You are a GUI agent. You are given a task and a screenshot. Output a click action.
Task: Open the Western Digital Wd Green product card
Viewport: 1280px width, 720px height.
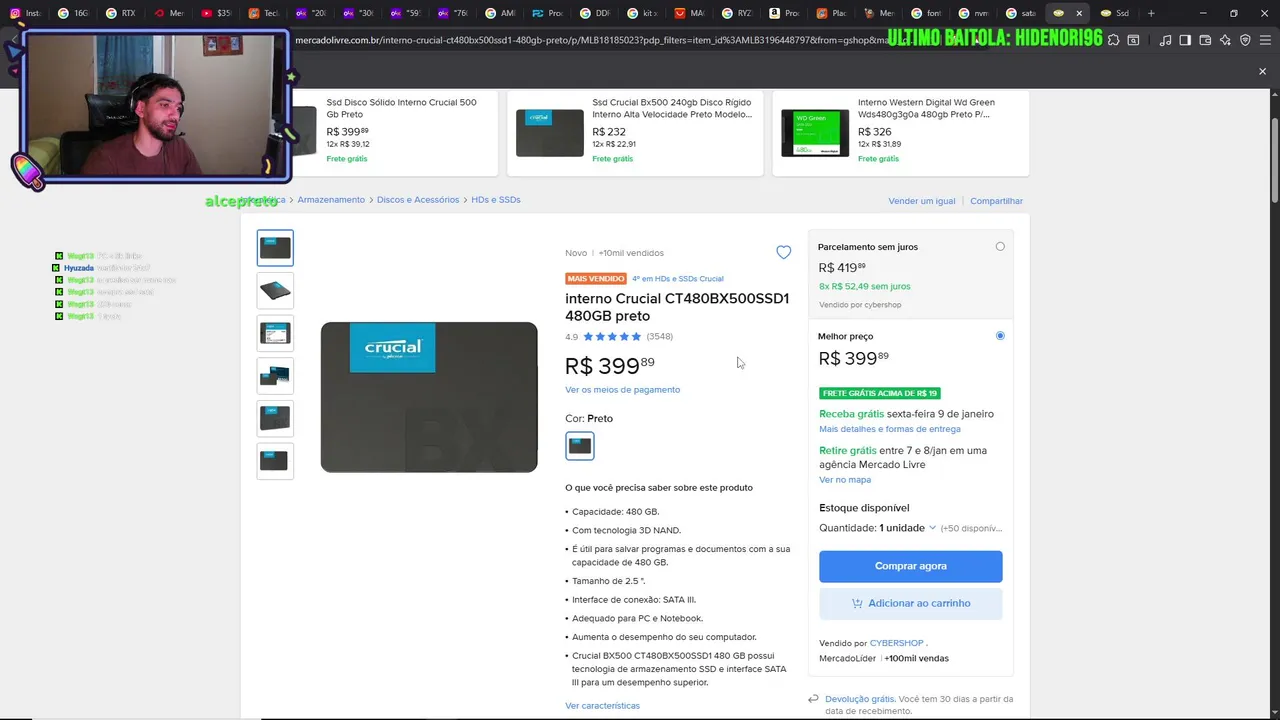(x=900, y=133)
